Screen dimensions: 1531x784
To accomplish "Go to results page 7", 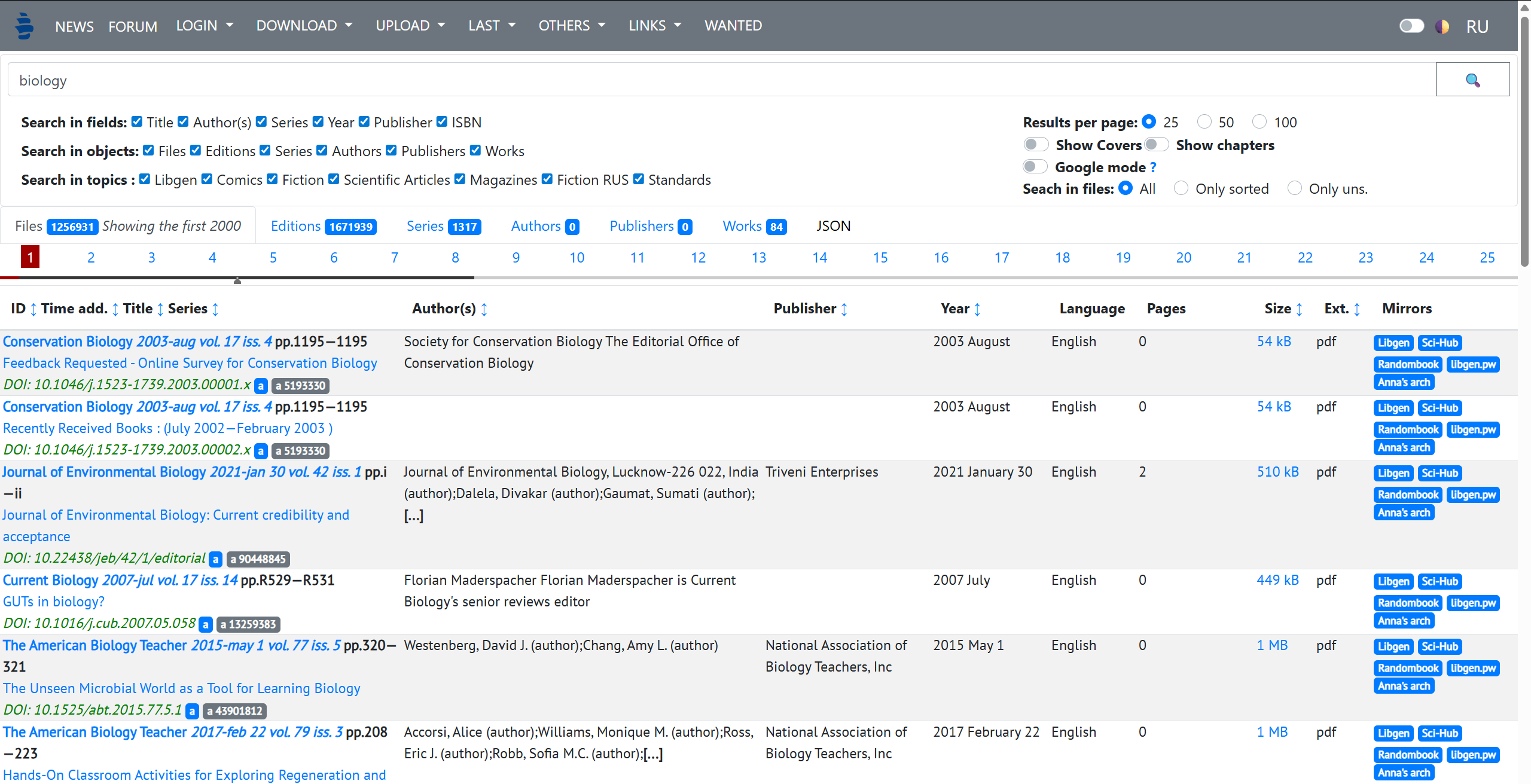I will [395, 258].
